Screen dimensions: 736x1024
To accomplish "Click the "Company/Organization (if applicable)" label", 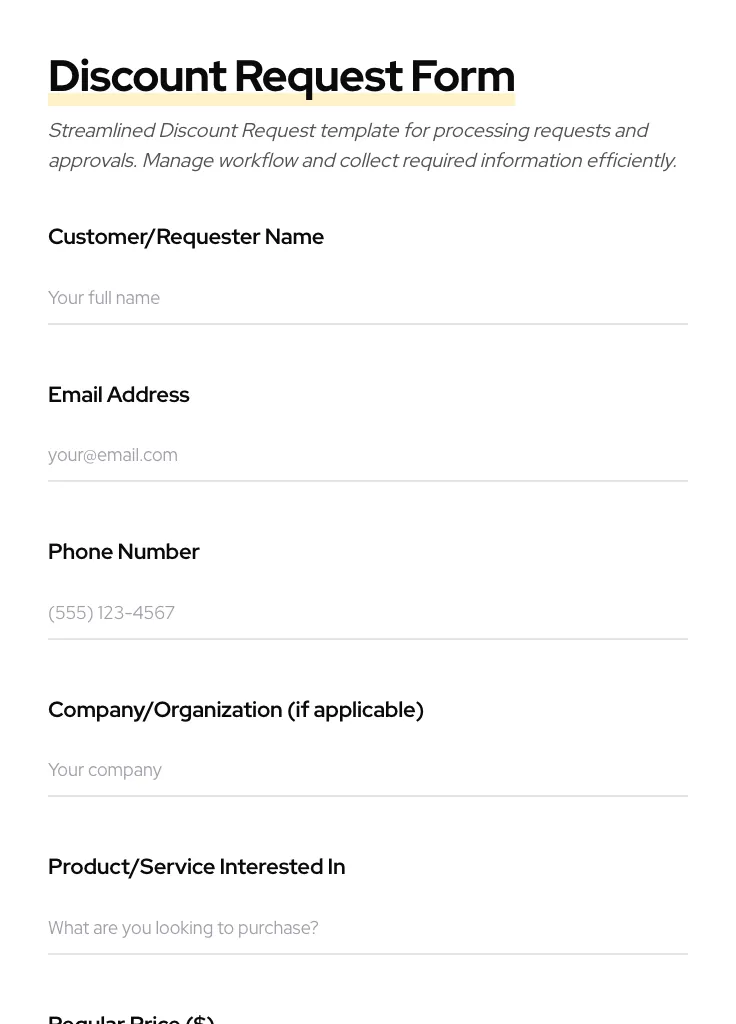I will pos(236,710).
